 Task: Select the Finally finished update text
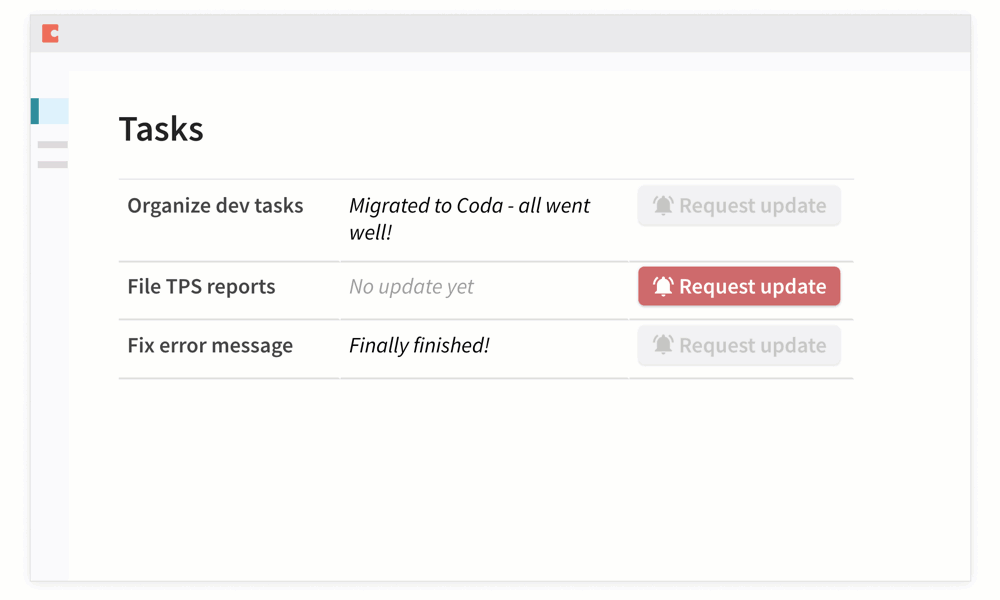[x=418, y=345]
